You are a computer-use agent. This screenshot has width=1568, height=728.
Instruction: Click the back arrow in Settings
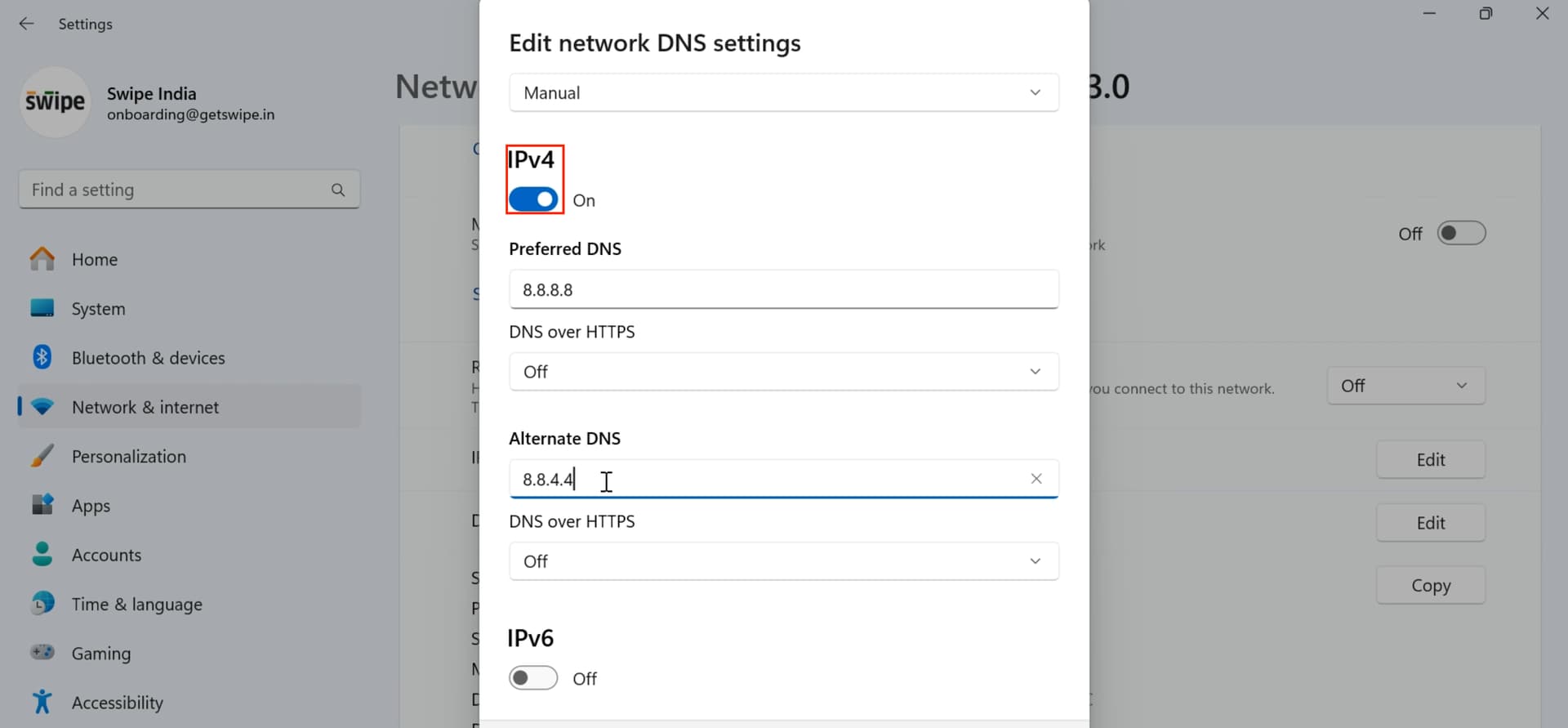26,24
